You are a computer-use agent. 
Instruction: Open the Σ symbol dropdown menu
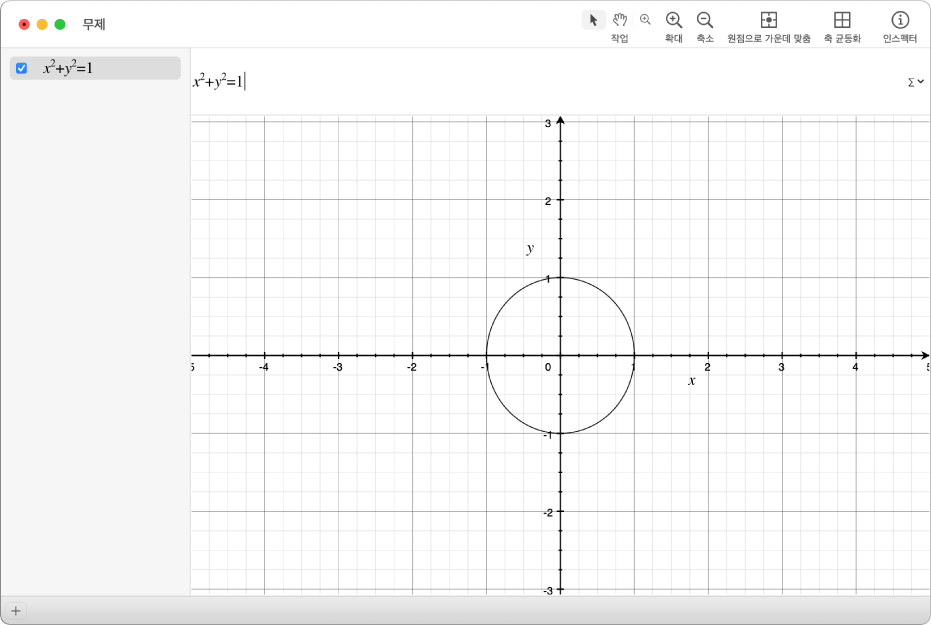point(915,82)
